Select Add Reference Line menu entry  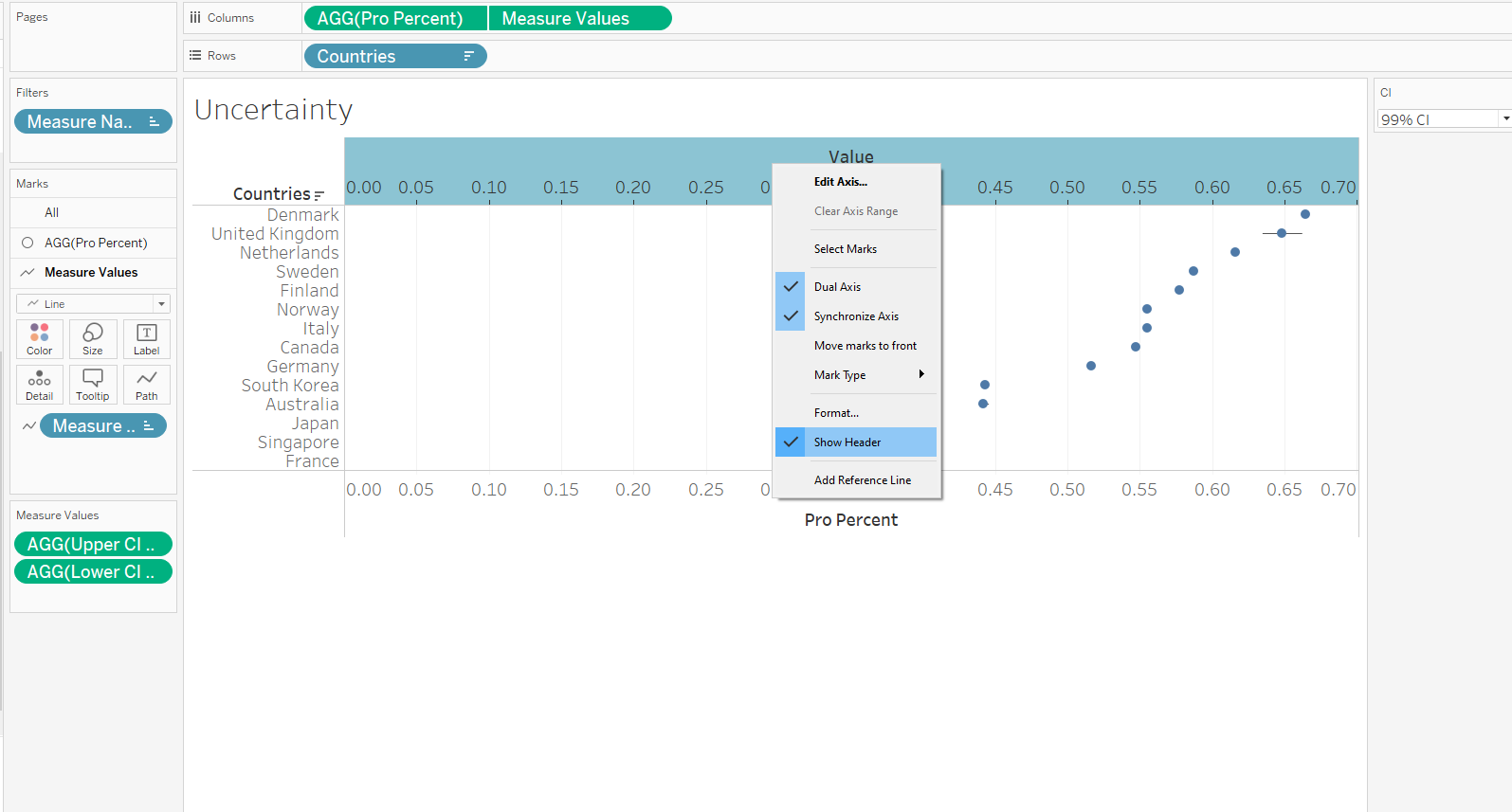point(862,480)
